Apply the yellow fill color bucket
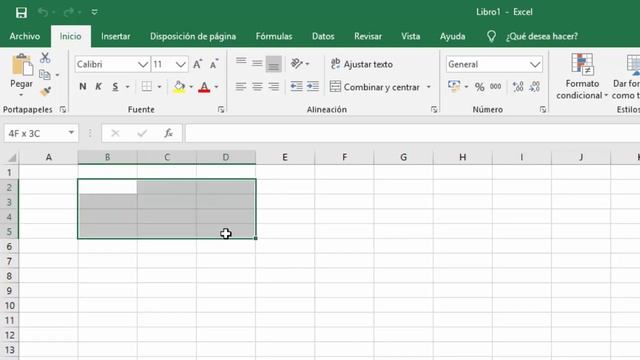This screenshot has height=360, width=640. pyautogui.click(x=179, y=87)
